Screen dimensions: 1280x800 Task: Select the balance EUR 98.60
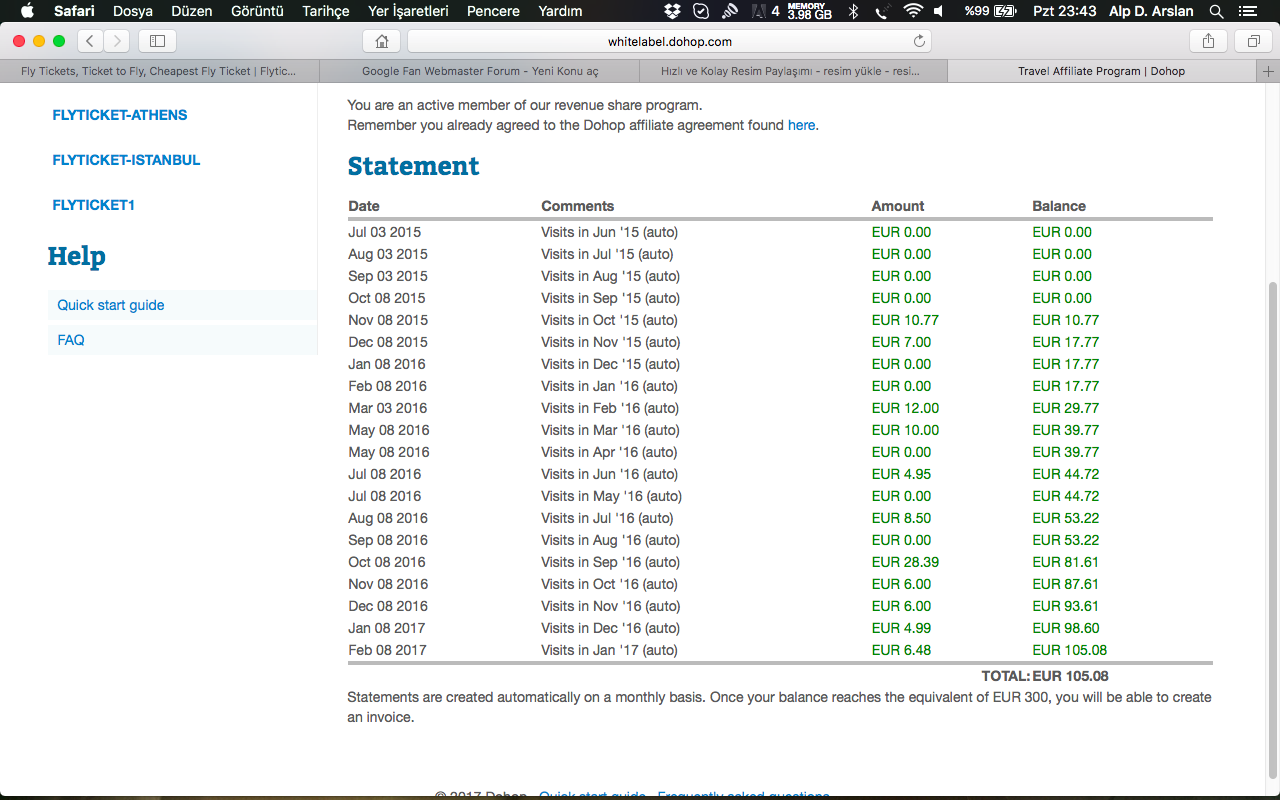[1066, 628]
